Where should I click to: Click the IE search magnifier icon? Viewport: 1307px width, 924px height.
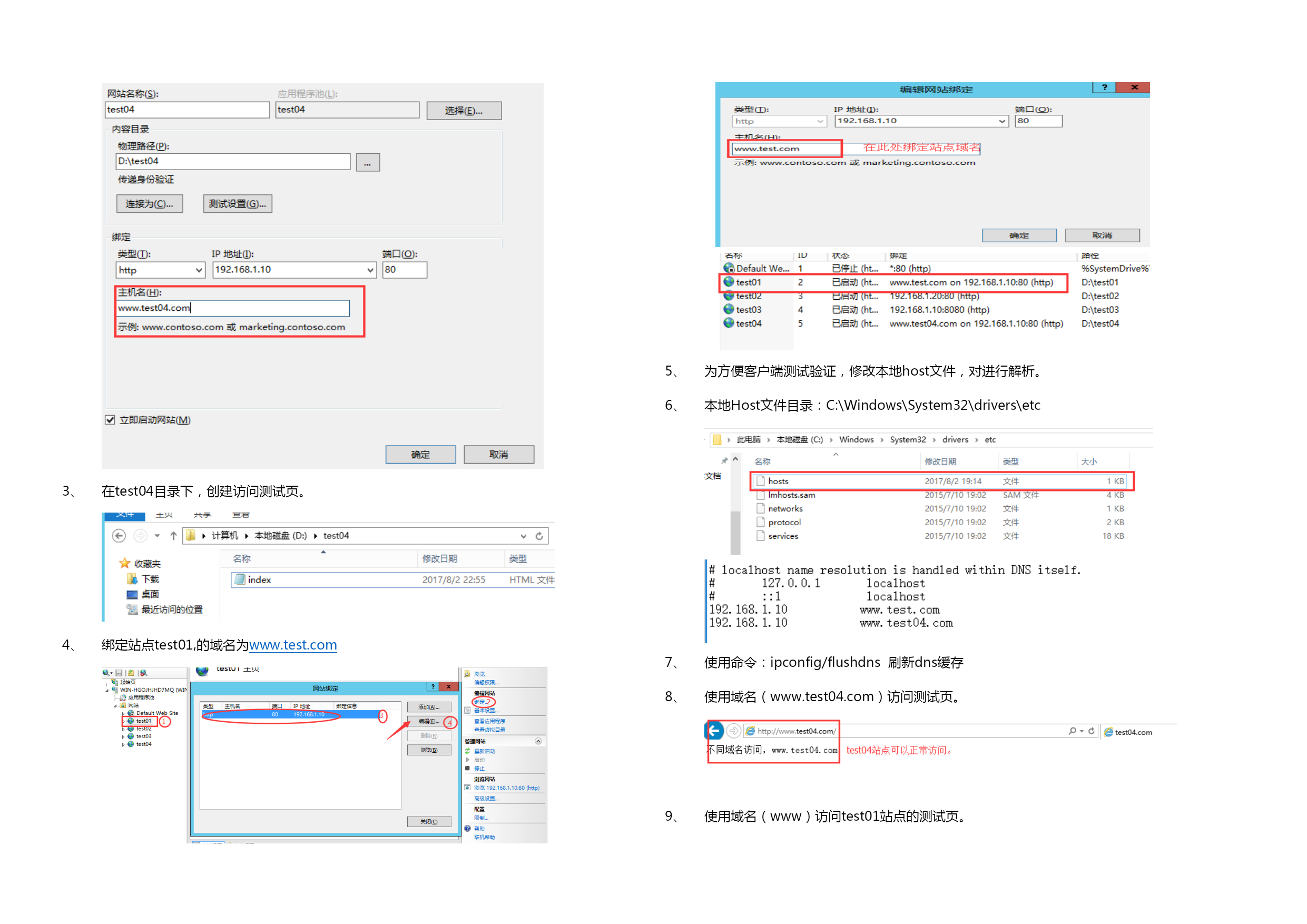pyautogui.click(x=1073, y=731)
